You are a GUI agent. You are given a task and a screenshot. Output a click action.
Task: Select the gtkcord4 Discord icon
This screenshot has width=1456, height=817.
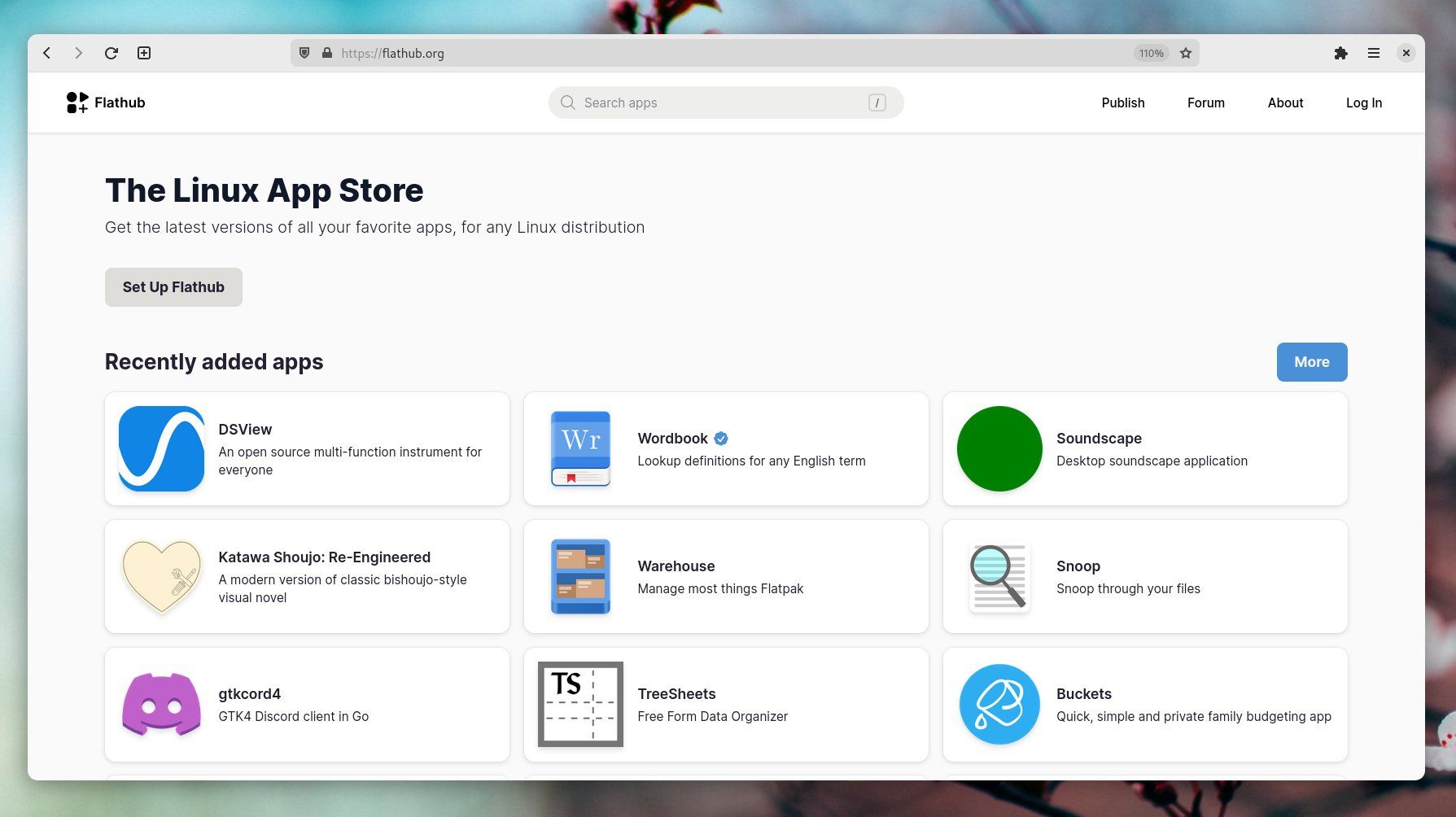point(161,704)
